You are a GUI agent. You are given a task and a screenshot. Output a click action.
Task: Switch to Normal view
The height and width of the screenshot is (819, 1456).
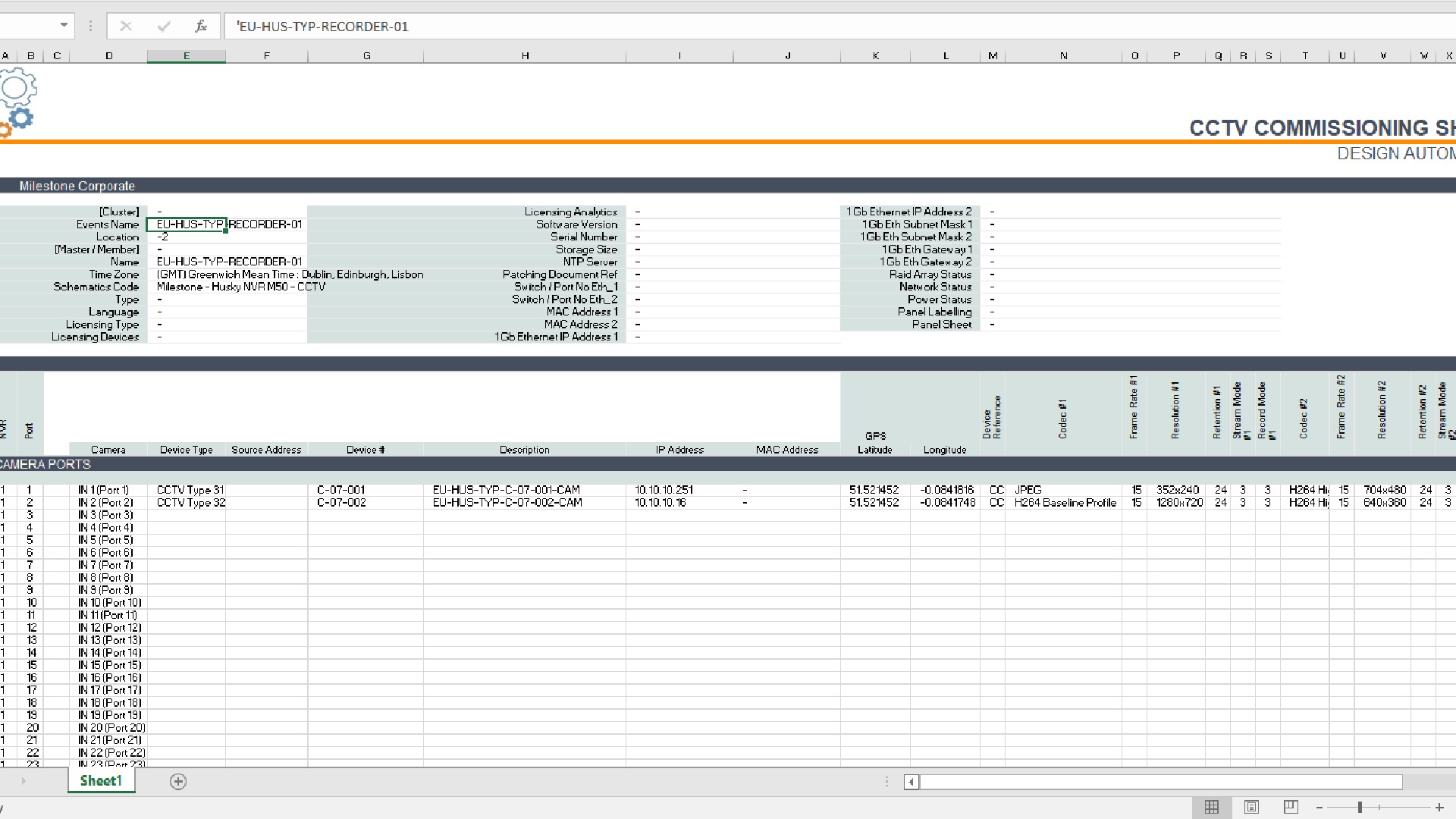tap(1212, 808)
